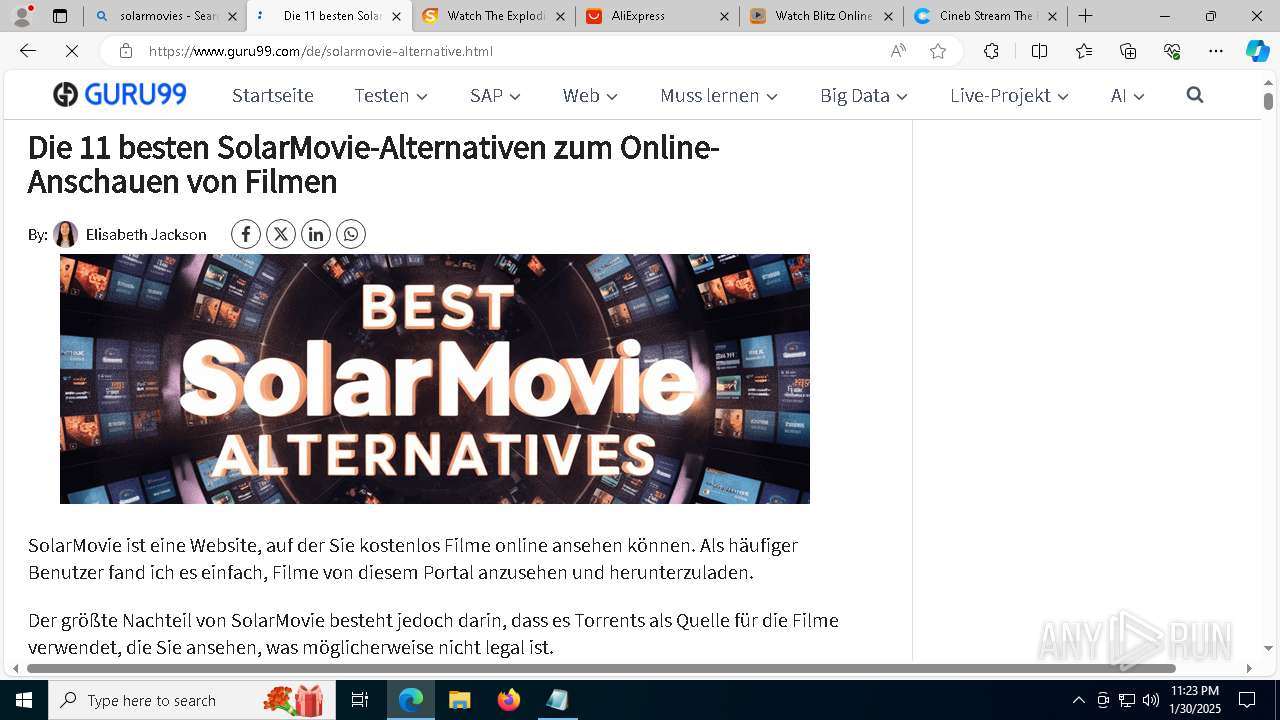Close the AliExpress tab

(x=724, y=16)
